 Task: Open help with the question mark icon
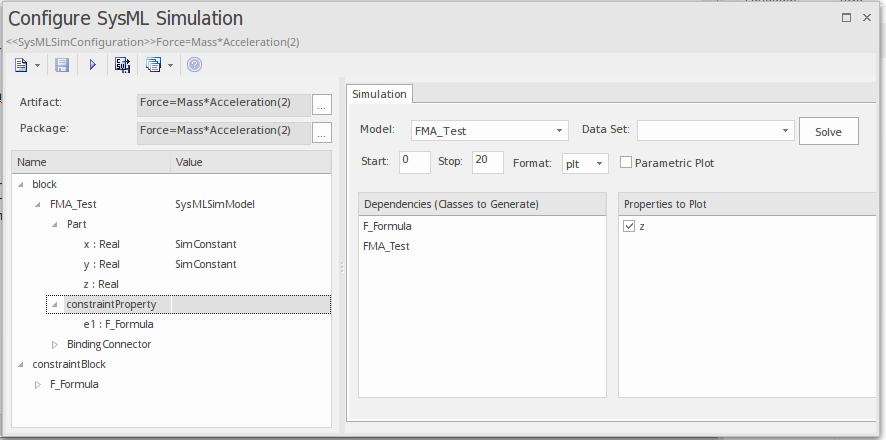tap(194, 65)
